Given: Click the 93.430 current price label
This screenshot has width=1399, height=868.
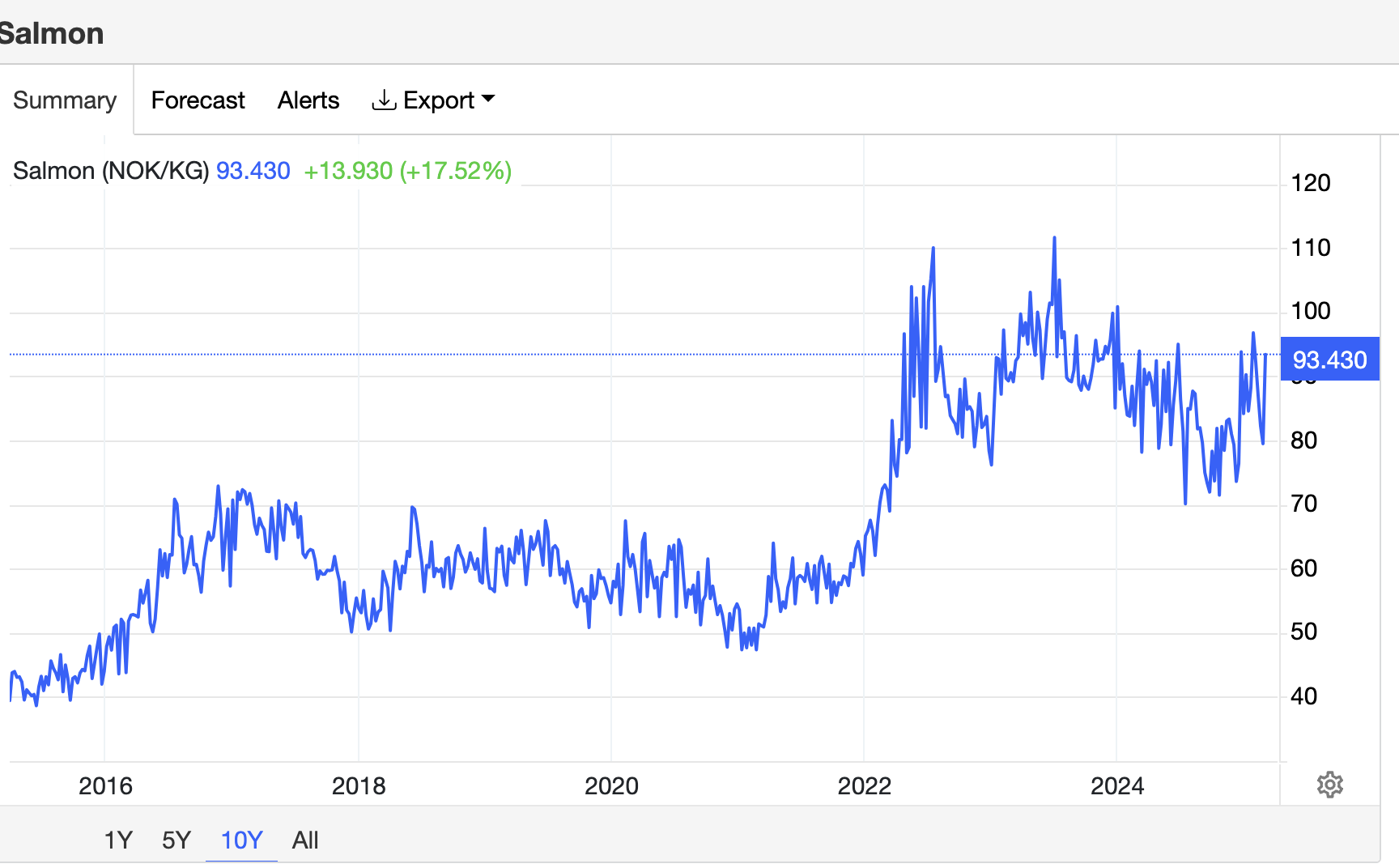Looking at the screenshot, I should click(1329, 360).
